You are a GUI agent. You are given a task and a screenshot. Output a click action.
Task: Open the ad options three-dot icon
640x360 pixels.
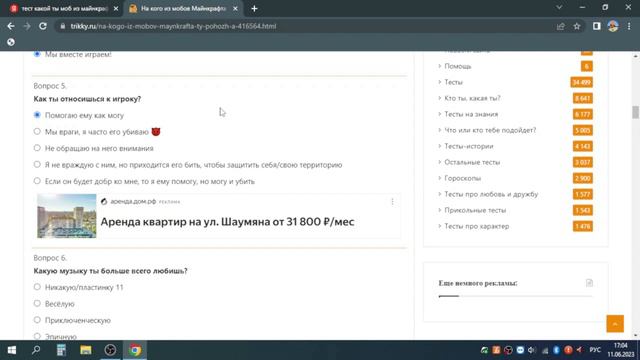(392, 202)
